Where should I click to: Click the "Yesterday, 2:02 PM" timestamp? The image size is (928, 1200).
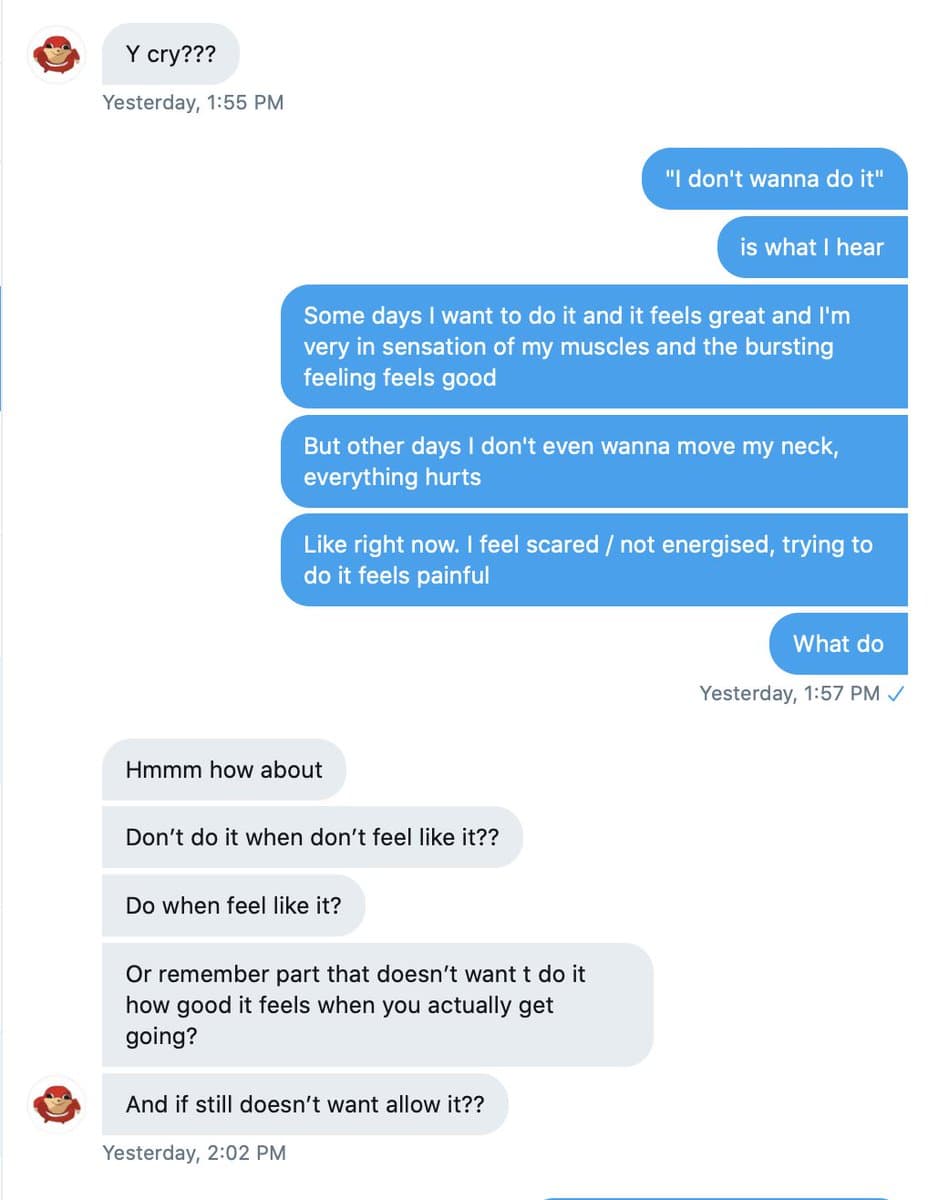(194, 1153)
